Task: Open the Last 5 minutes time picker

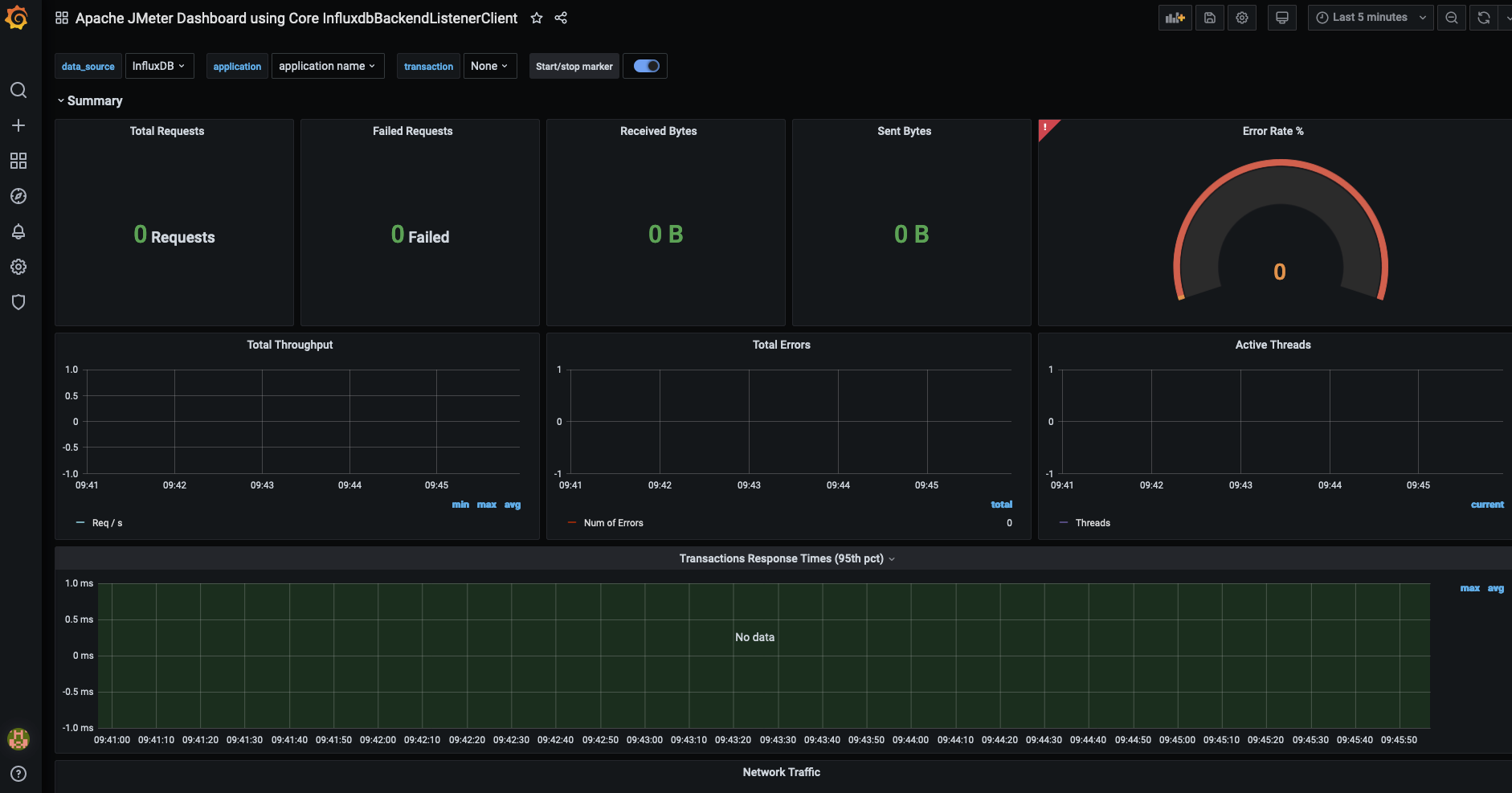Action: pyautogui.click(x=1371, y=18)
